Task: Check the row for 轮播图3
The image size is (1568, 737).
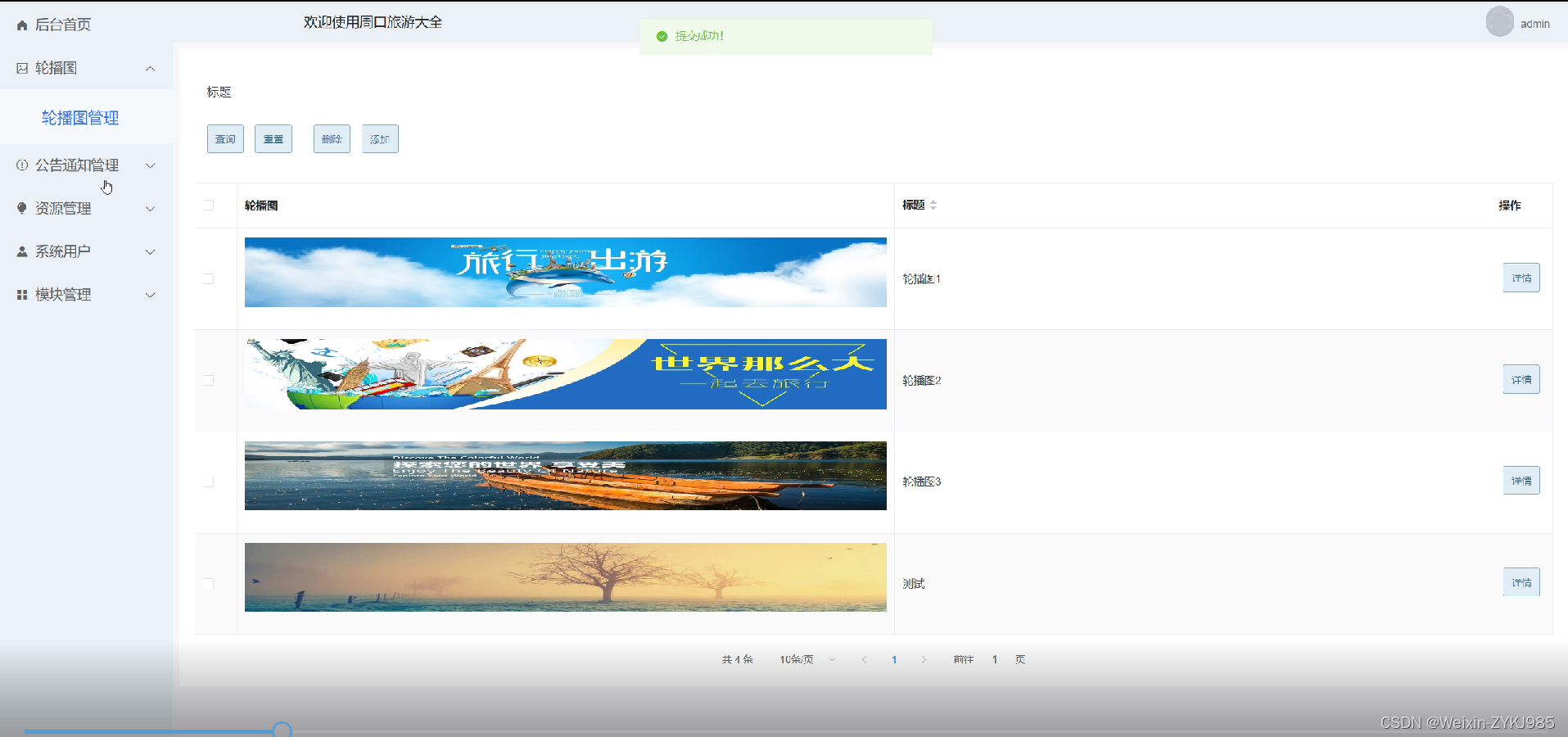Action: (x=208, y=482)
